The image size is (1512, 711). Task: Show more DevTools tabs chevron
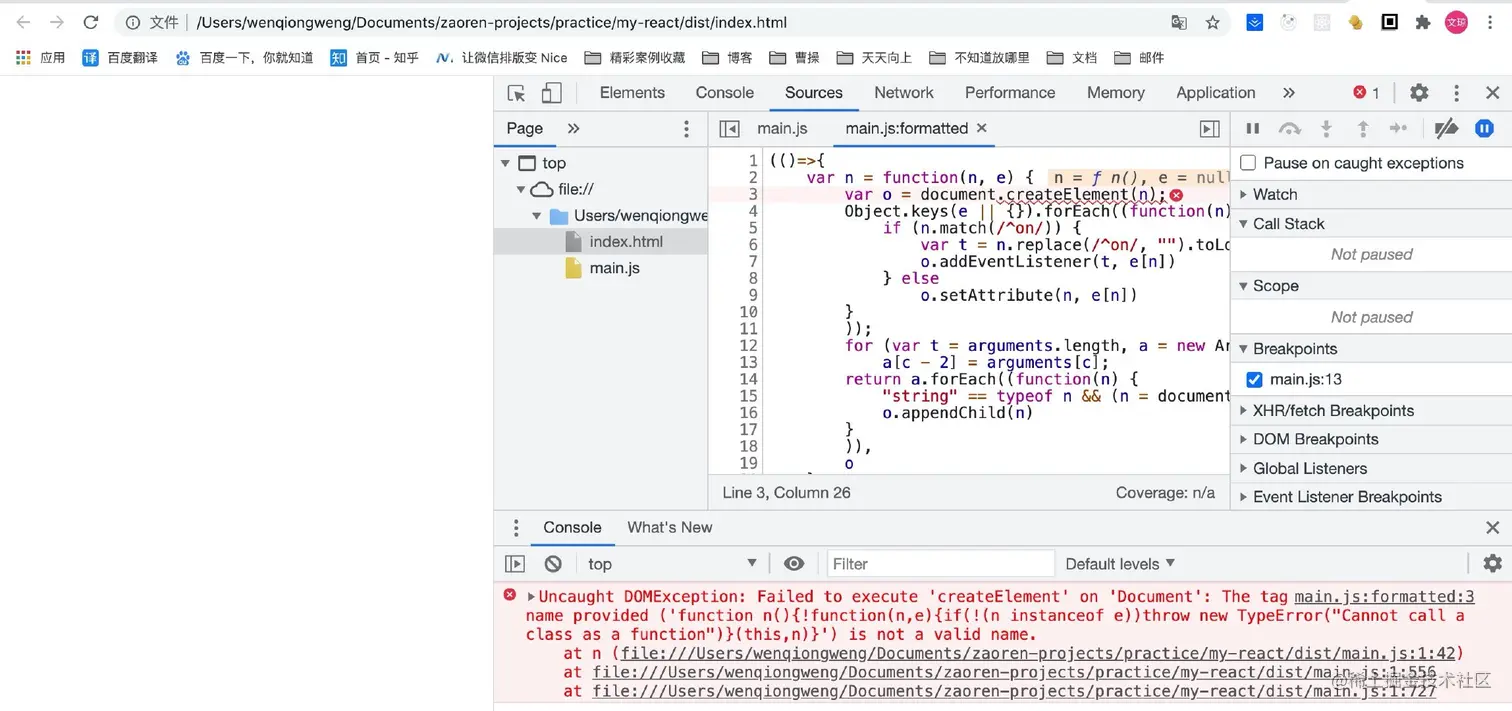click(1289, 93)
